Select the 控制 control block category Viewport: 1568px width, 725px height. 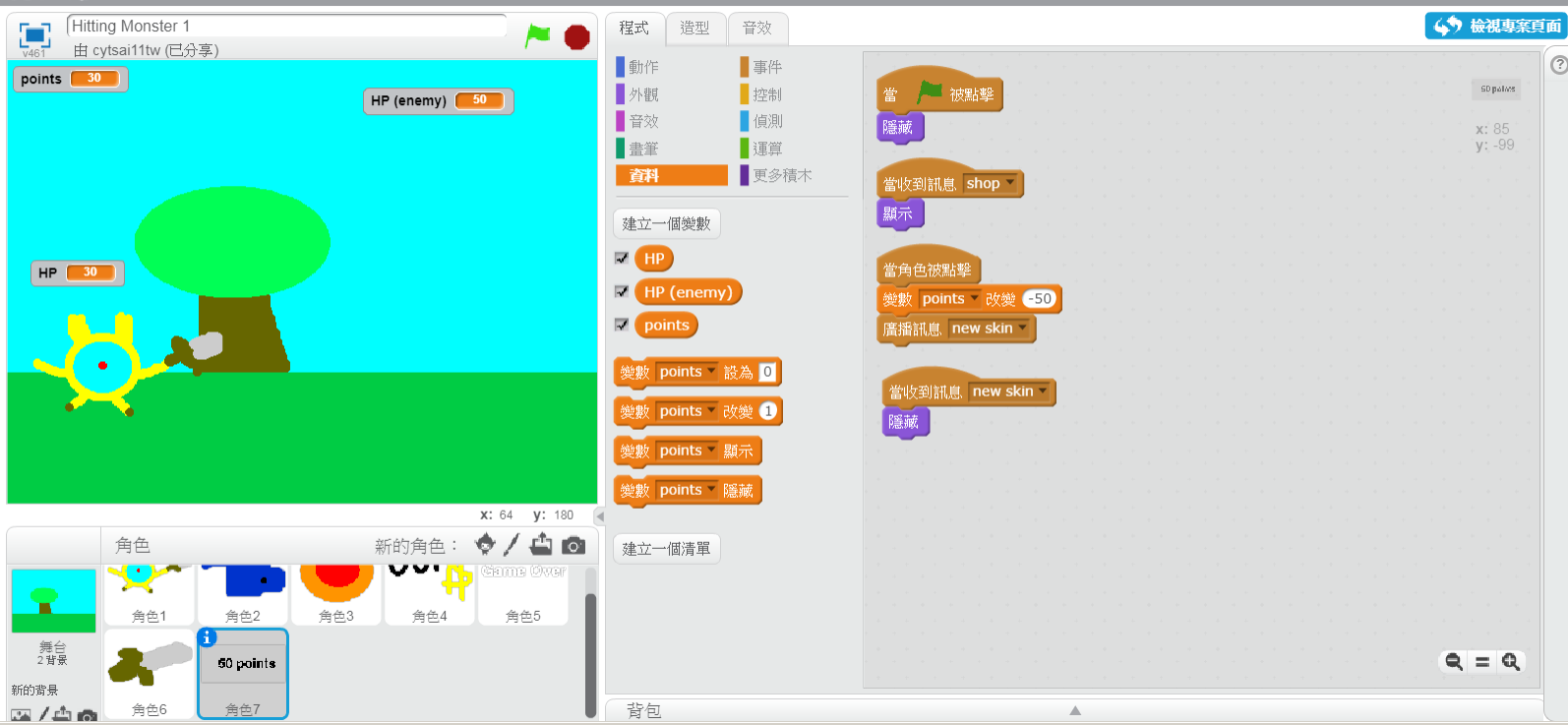(x=793, y=94)
